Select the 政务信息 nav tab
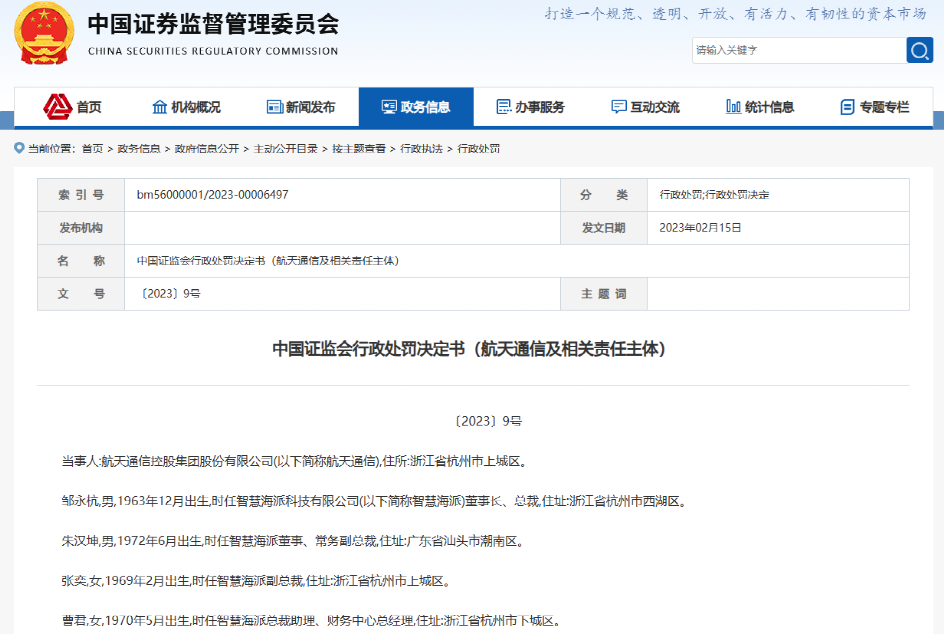 click(416, 107)
